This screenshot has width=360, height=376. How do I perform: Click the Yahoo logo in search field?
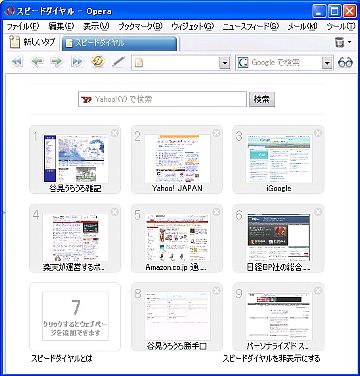[x=86, y=99]
